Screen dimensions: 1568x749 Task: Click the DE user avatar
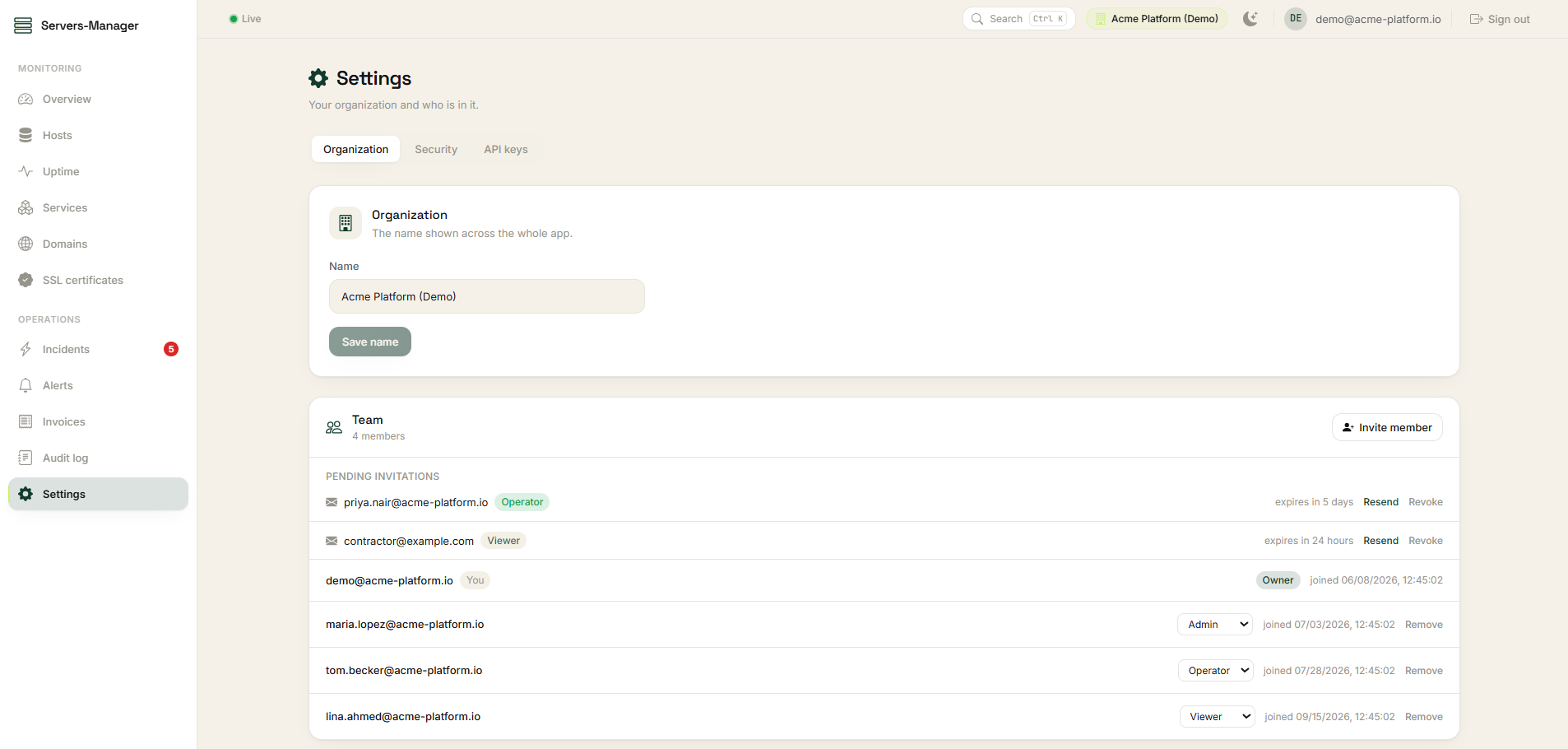click(x=1296, y=19)
